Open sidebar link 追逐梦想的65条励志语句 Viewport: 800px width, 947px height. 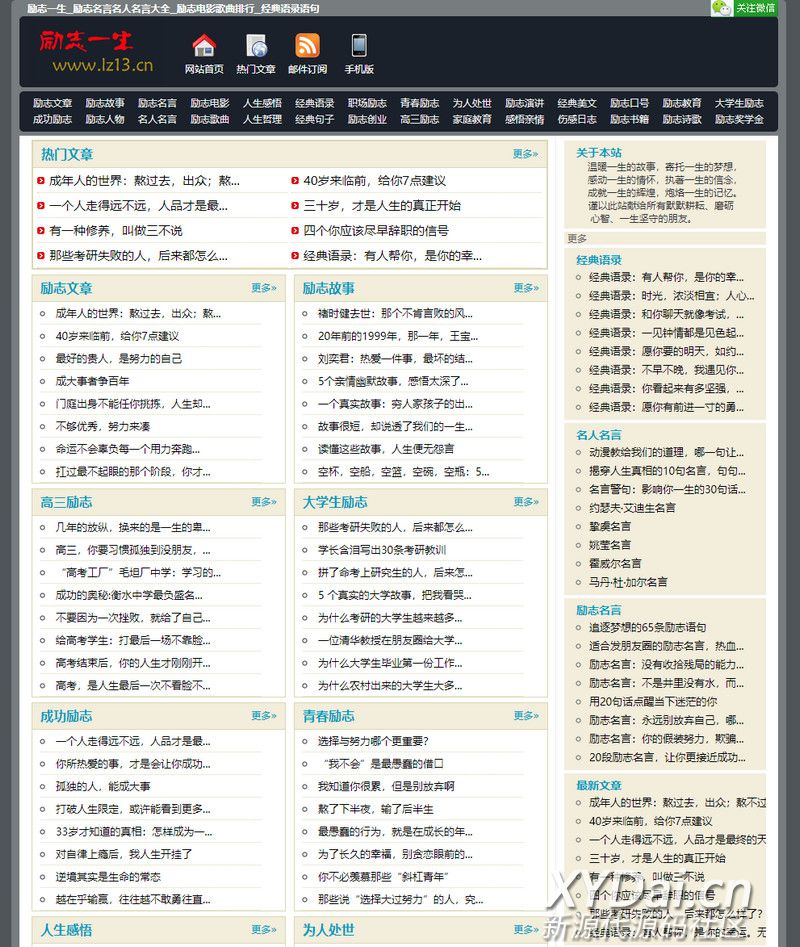648,628
